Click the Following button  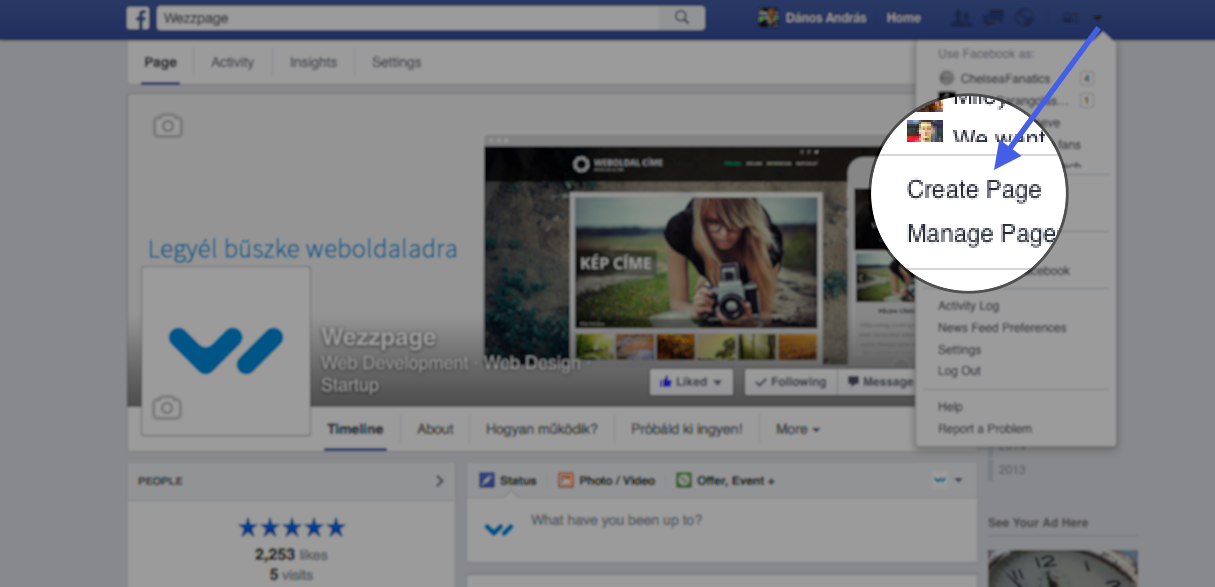(x=791, y=382)
